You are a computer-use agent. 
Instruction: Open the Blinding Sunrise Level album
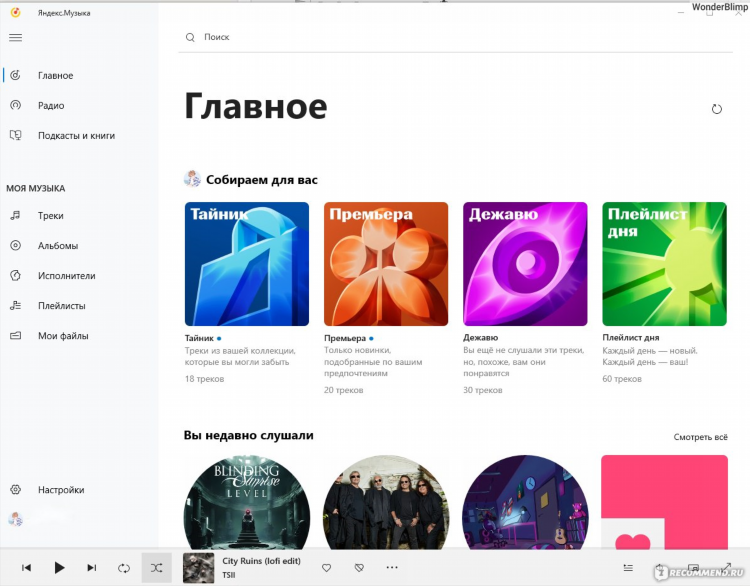coord(247,502)
